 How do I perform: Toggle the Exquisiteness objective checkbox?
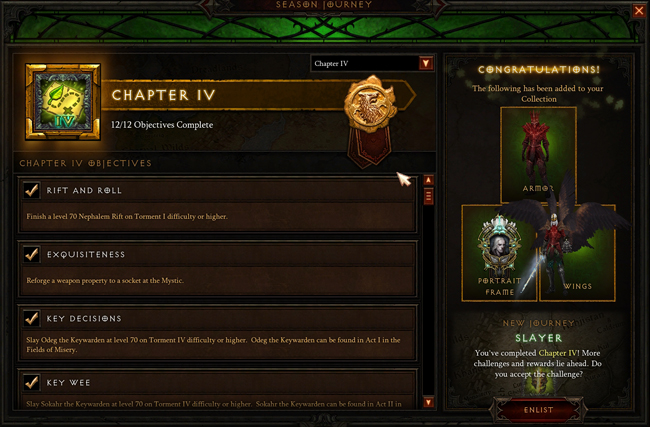[32, 254]
